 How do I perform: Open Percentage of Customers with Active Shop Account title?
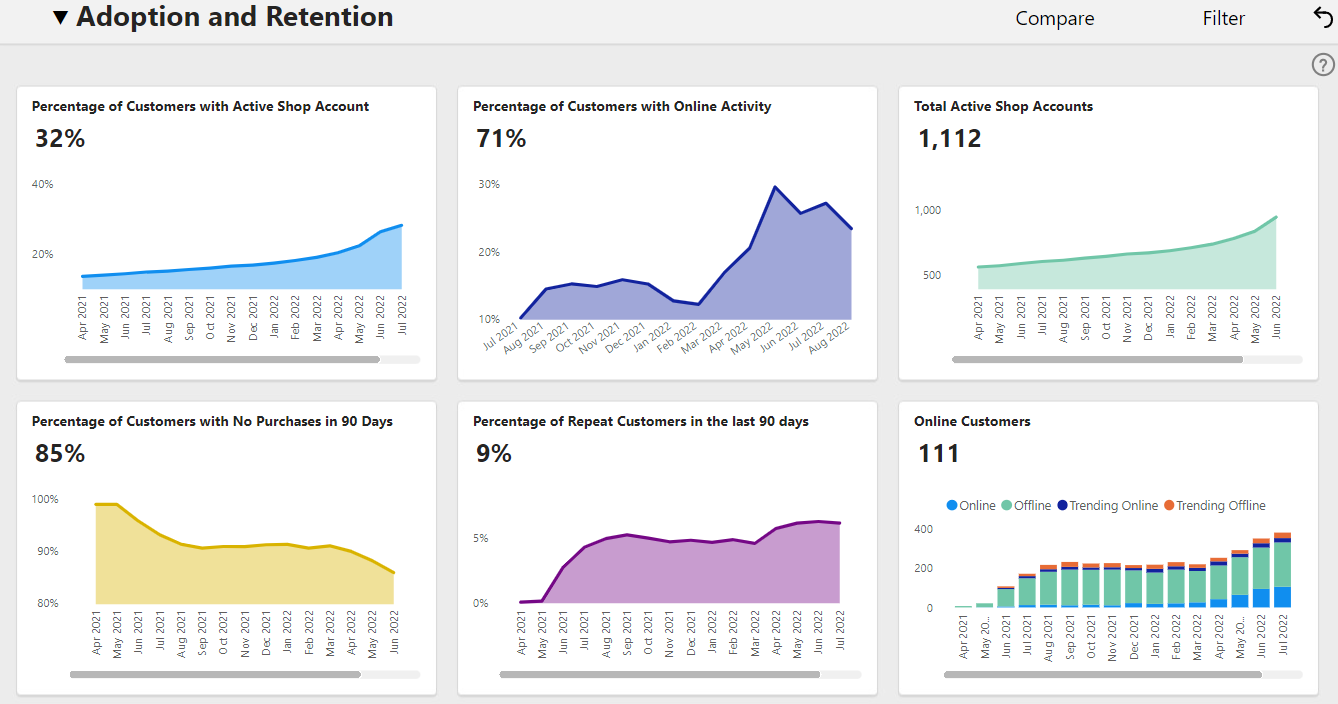coord(200,106)
